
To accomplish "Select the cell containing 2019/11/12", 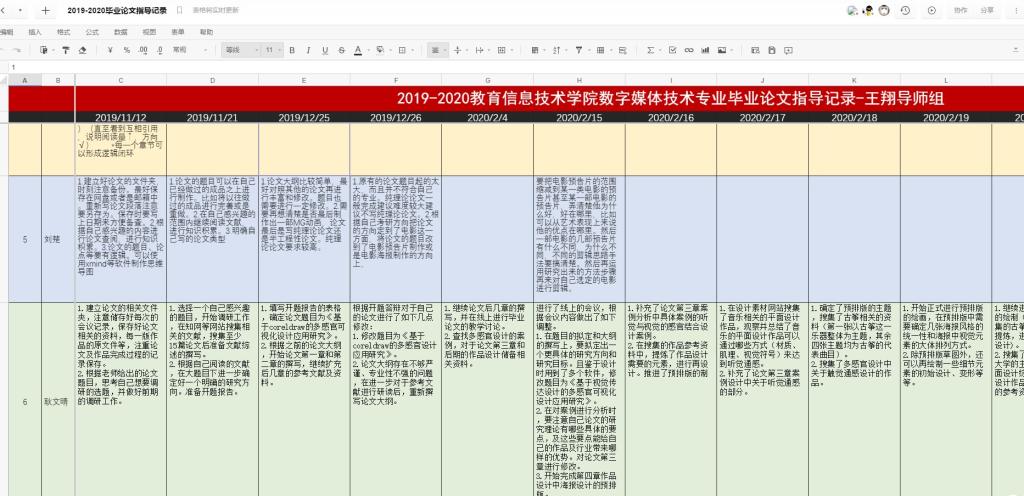I will point(120,117).
